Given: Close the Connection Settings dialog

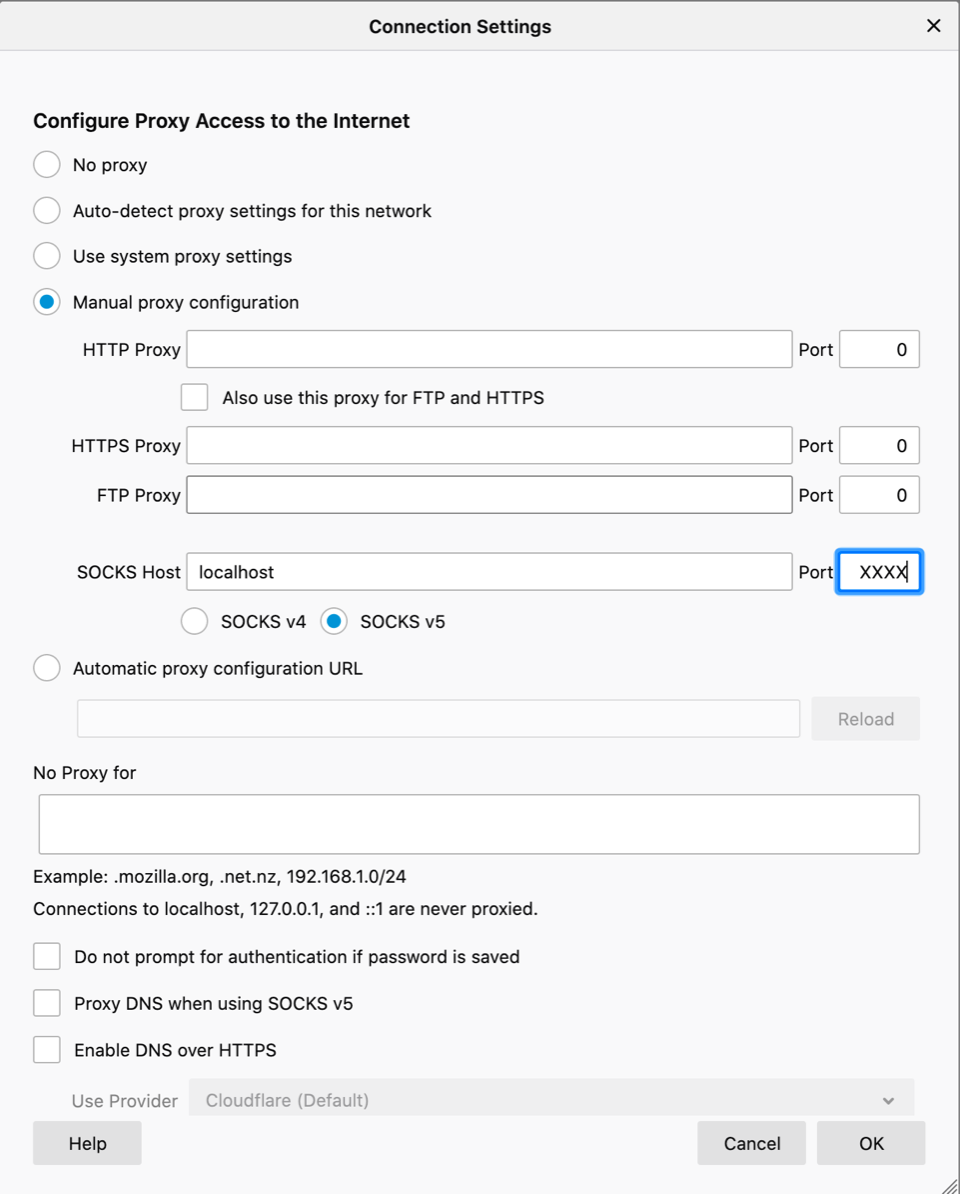Looking at the screenshot, I should (933, 26).
